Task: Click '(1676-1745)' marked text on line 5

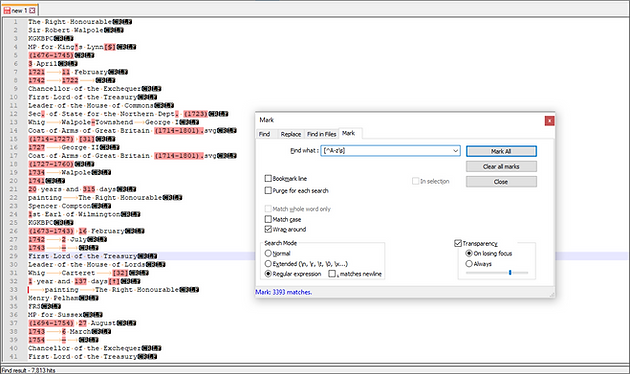Action: (x=51, y=55)
